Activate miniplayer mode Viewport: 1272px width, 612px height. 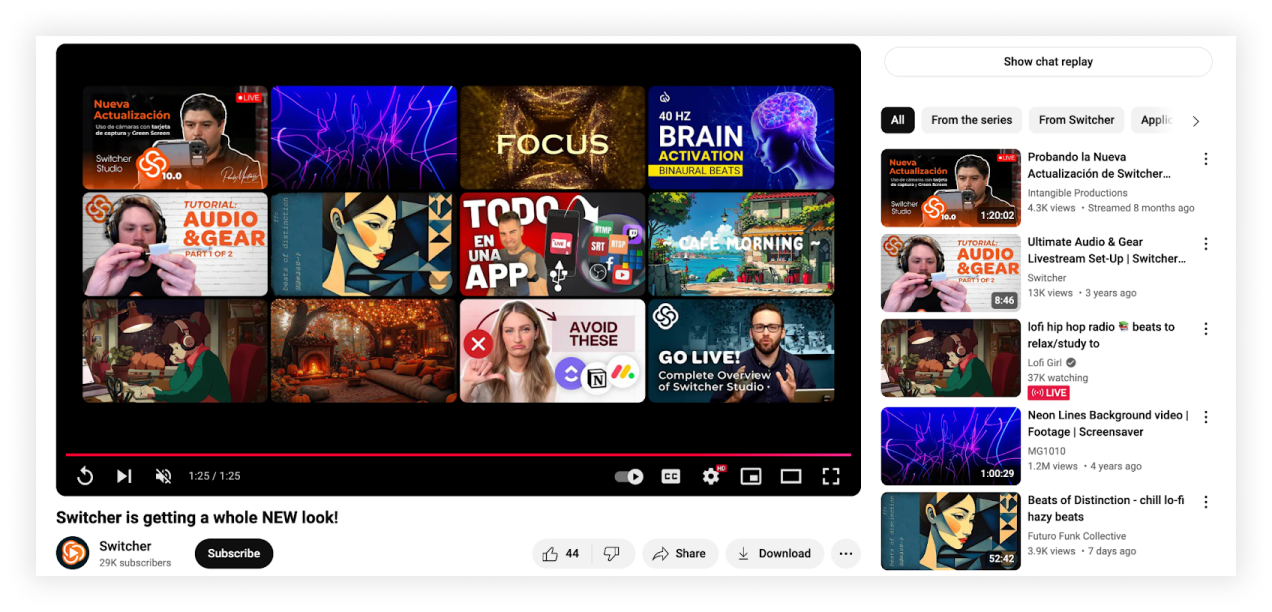point(751,476)
